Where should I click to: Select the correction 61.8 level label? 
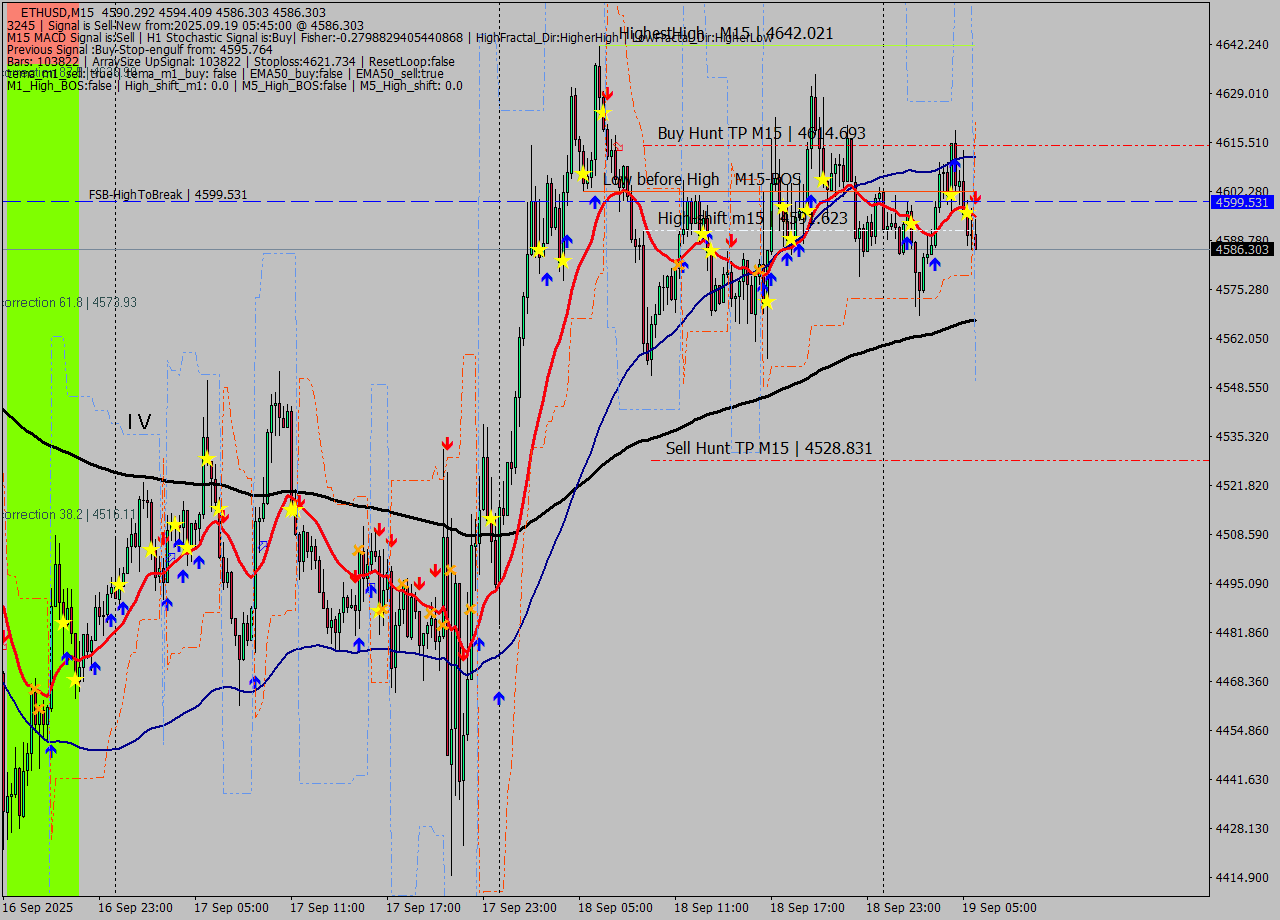tap(69, 302)
